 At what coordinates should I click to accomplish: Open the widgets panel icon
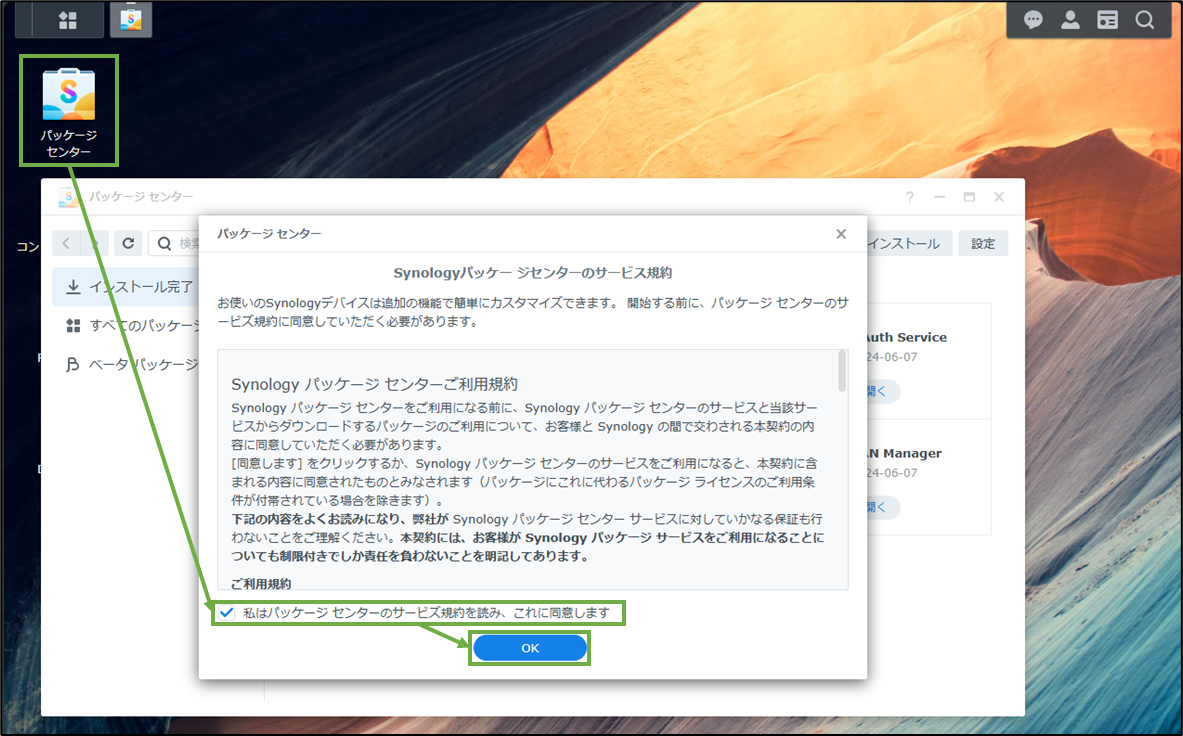coord(1107,20)
